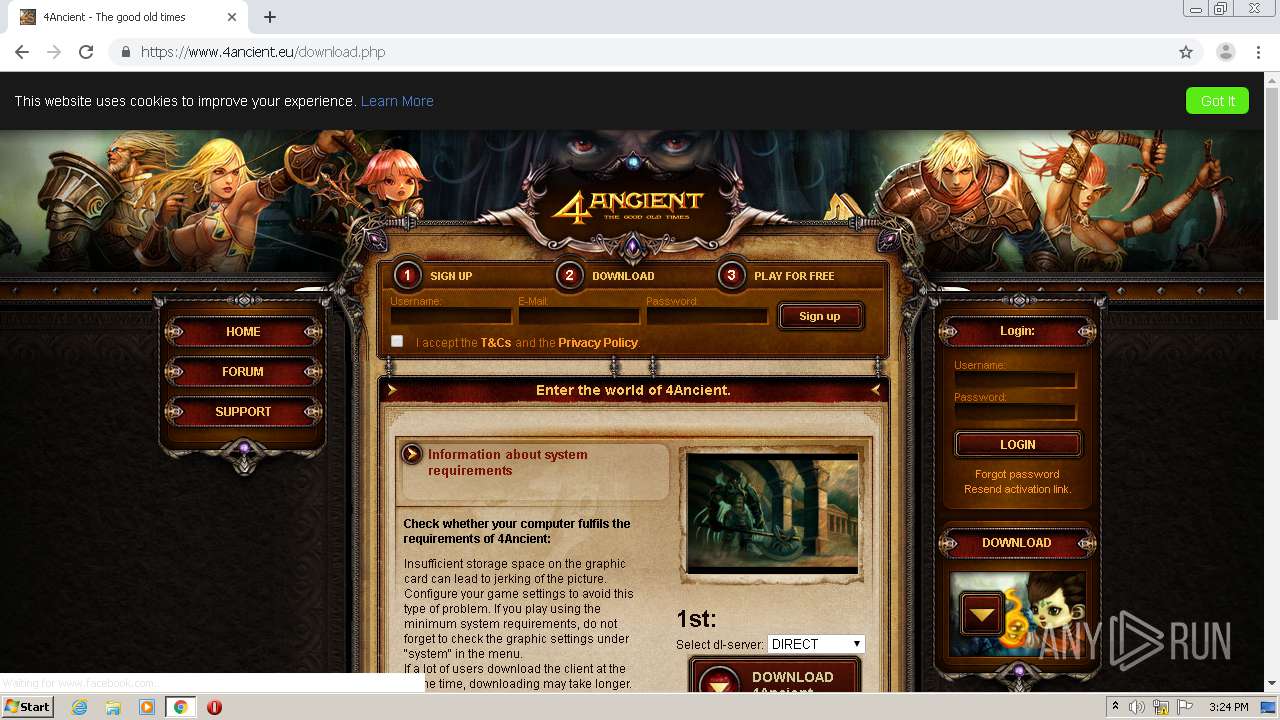The height and width of the screenshot is (720, 1280).
Task: Focus login Password field
Action: click(x=1015, y=412)
